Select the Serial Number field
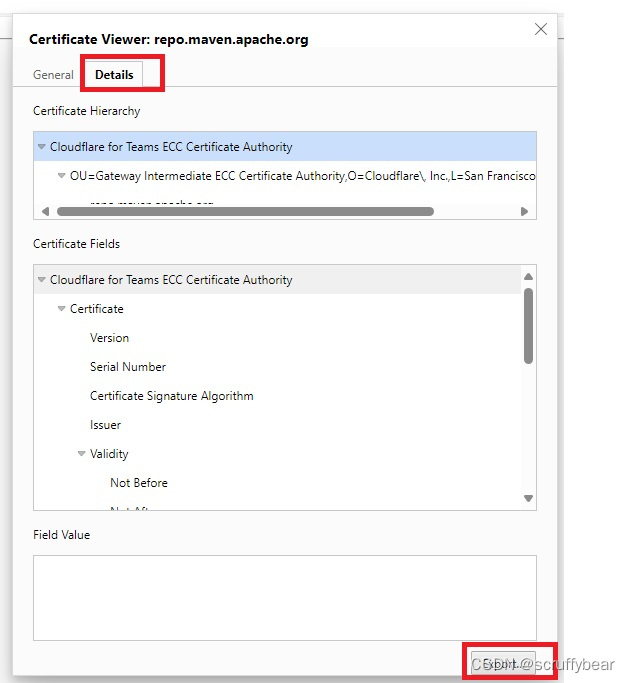The height and width of the screenshot is (683, 630). point(278,367)
